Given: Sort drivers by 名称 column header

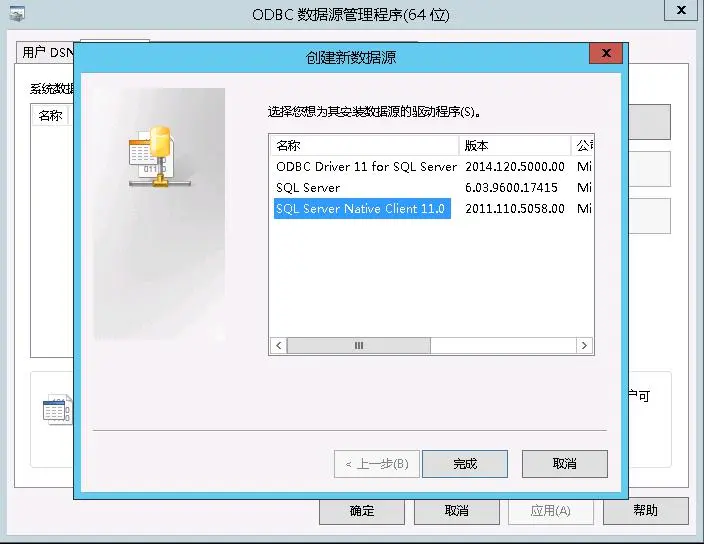Looking at the screenshot, I should click(365, 145).
